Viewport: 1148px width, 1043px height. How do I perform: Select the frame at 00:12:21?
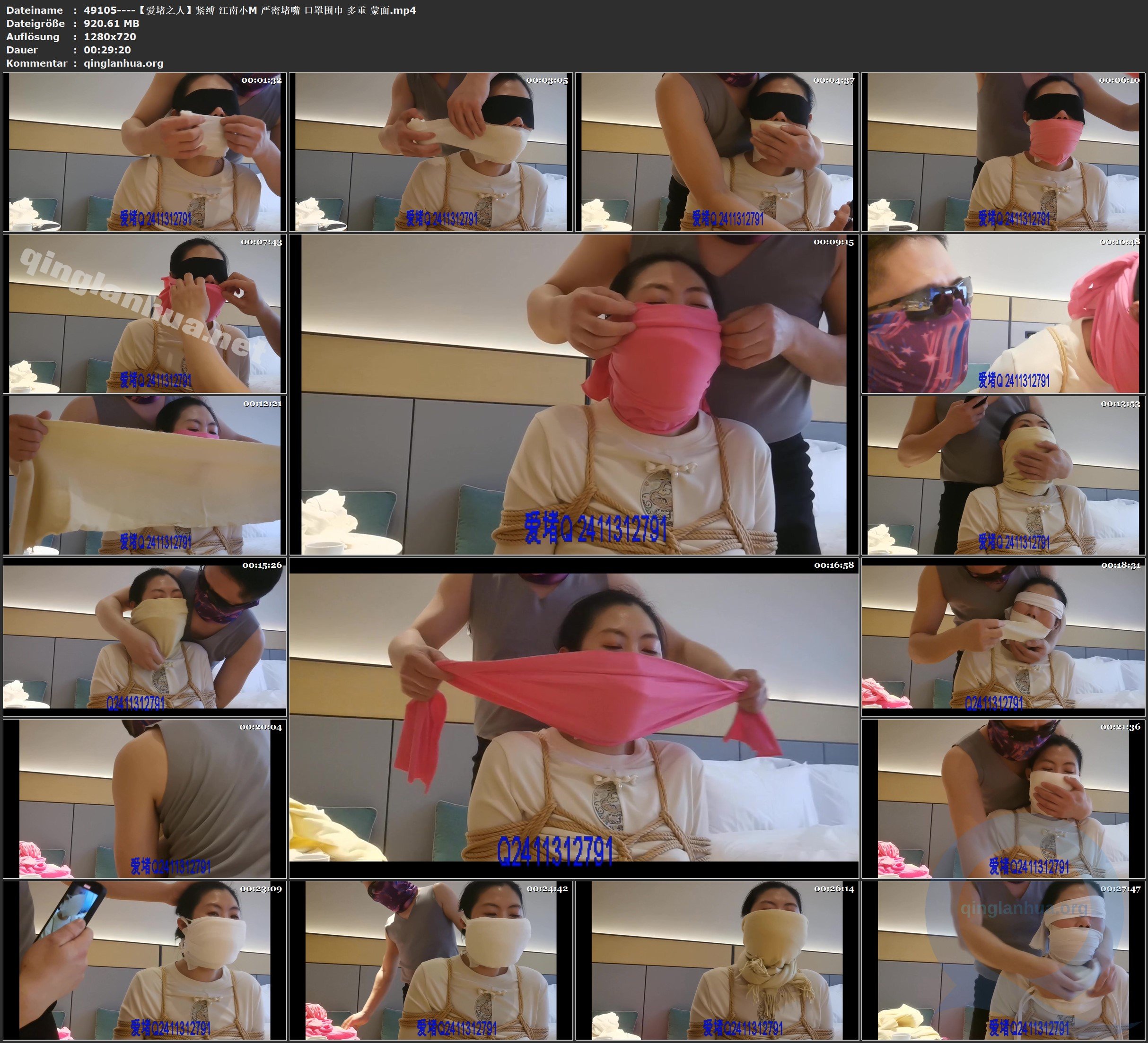coord(145,475)
